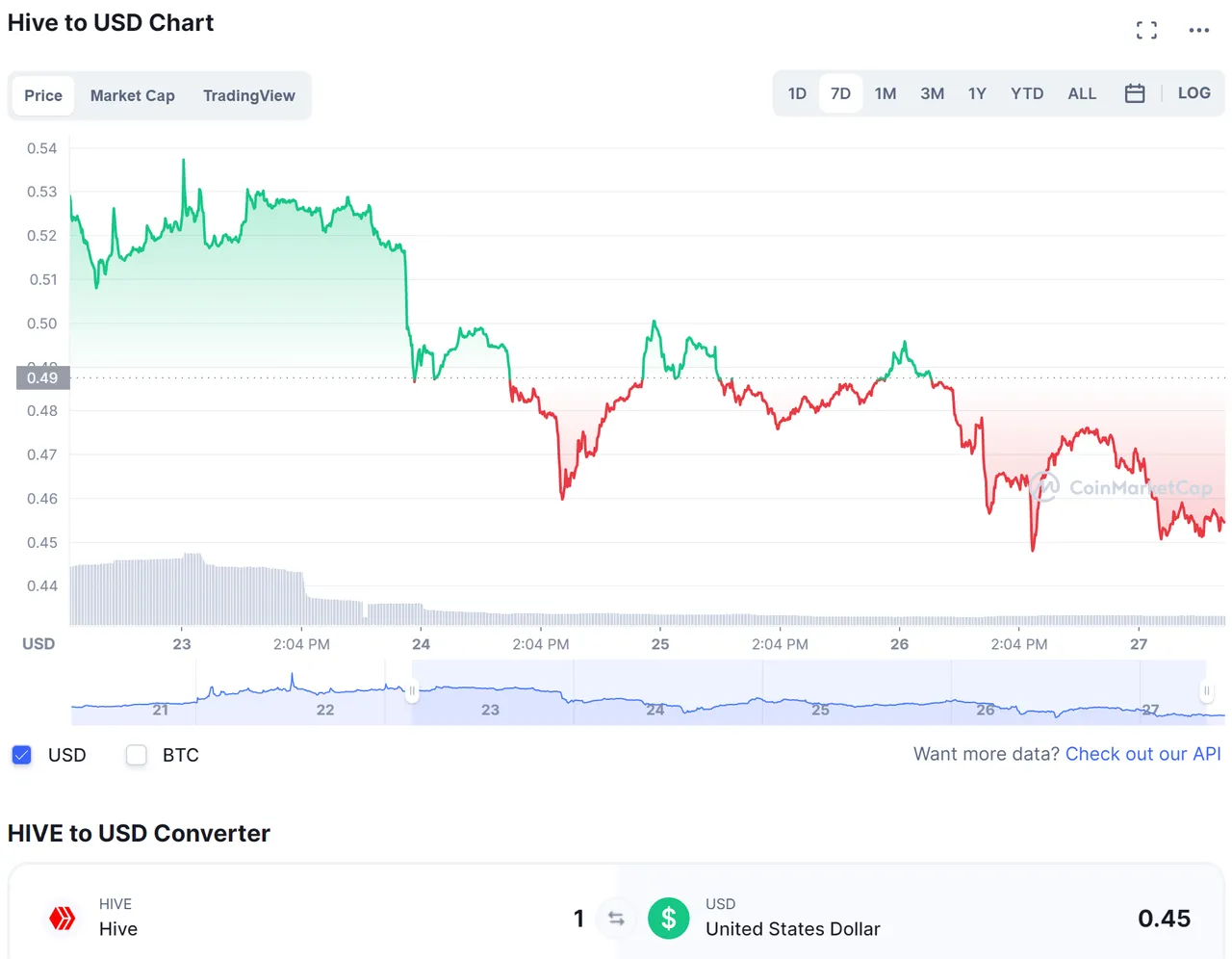Click the highlighted range in the navigator chart
The image size is (1232, 959).
[x=808, y=692]
